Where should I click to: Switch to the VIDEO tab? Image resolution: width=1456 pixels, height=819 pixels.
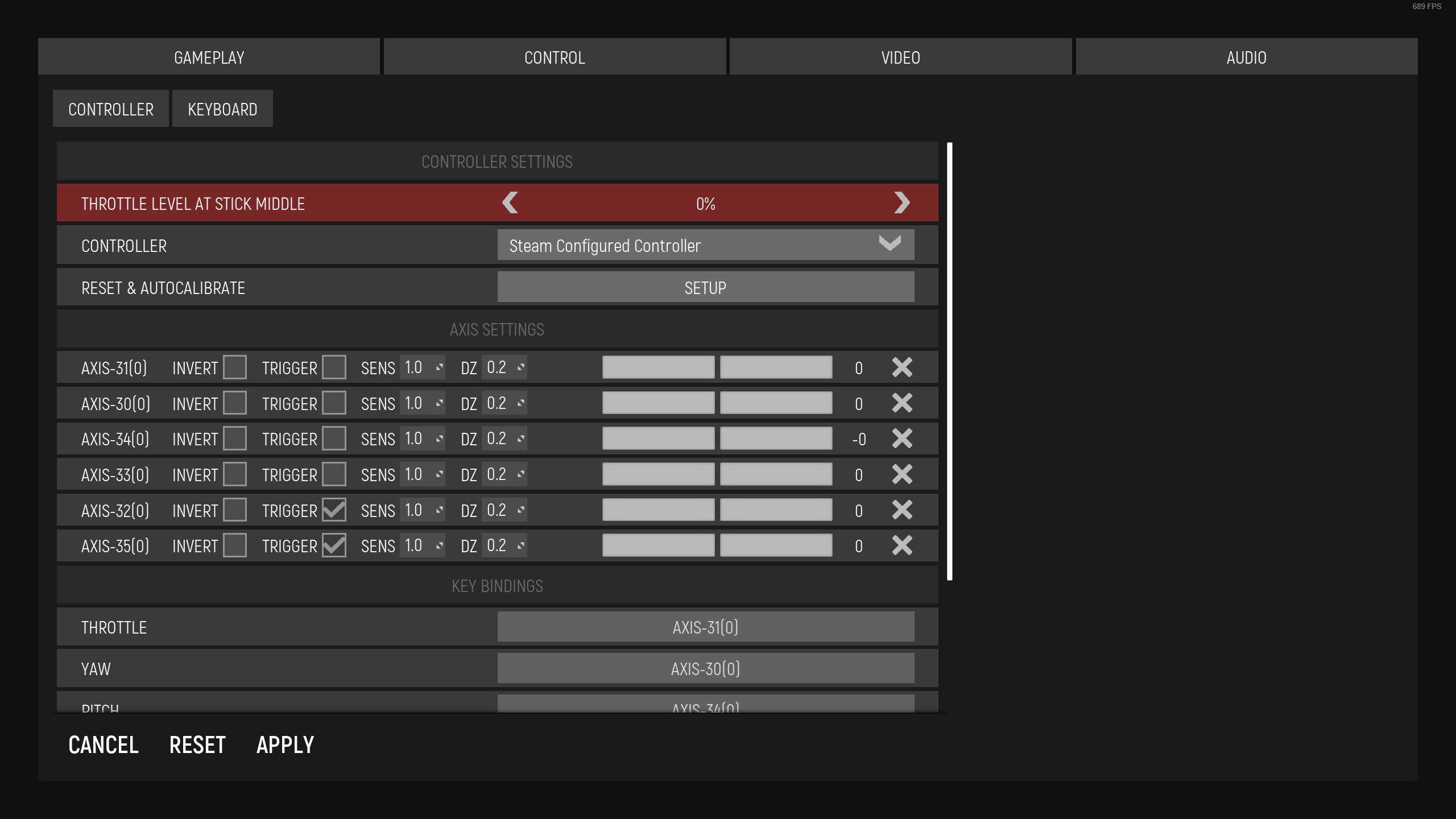(x=900, y=57)
